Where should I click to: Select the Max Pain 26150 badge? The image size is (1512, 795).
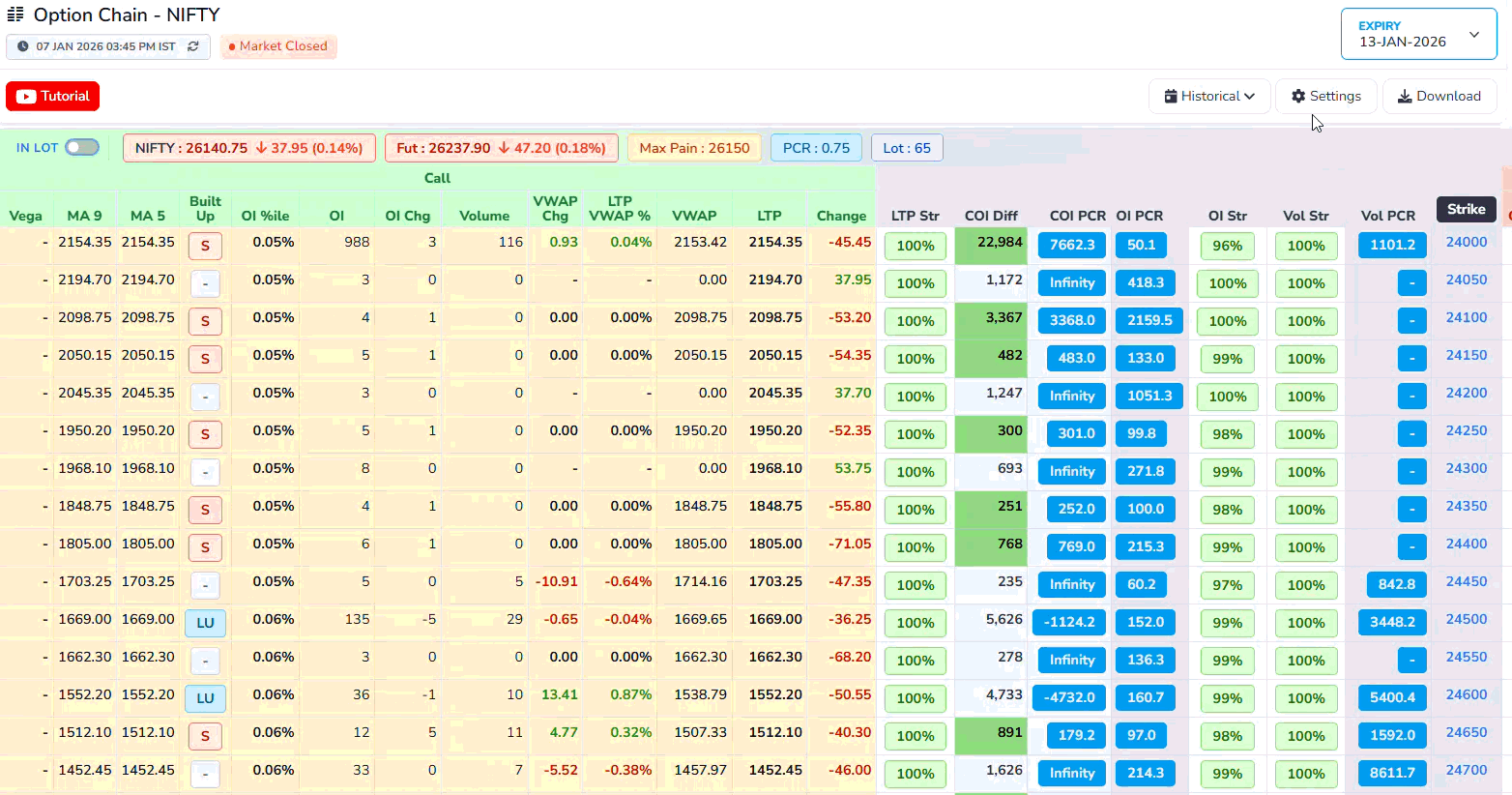[694, 148]
